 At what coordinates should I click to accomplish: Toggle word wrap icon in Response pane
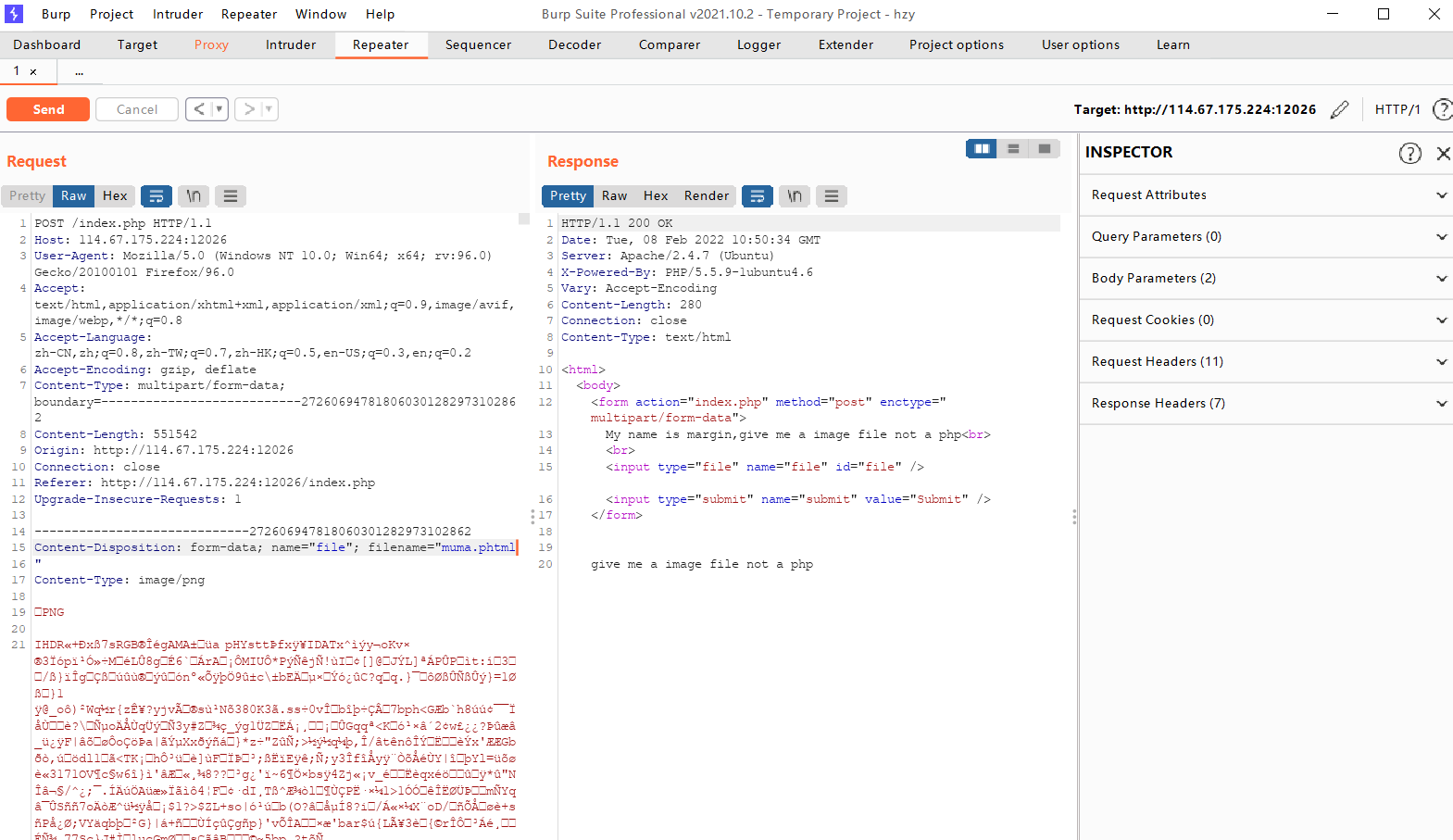point(758,196)
